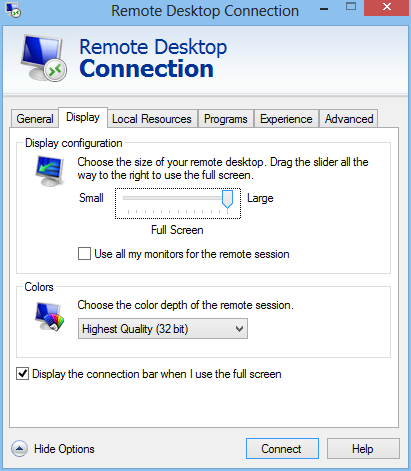Viewport: 411px width, 471px height.
Task: Open the color depth dropdown
Action: pyautogui.click(x=163, y=329)
